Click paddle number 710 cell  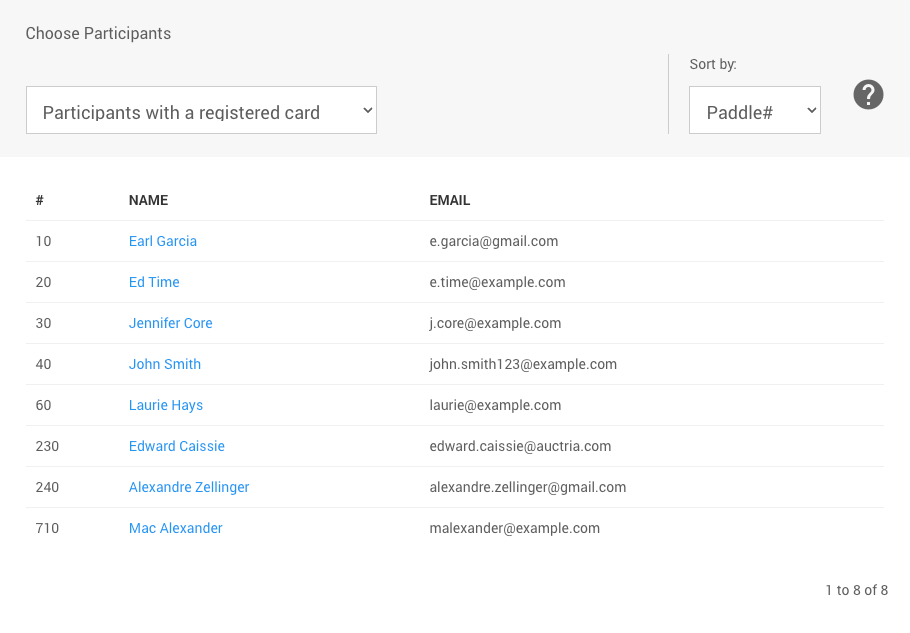(47, 528)
